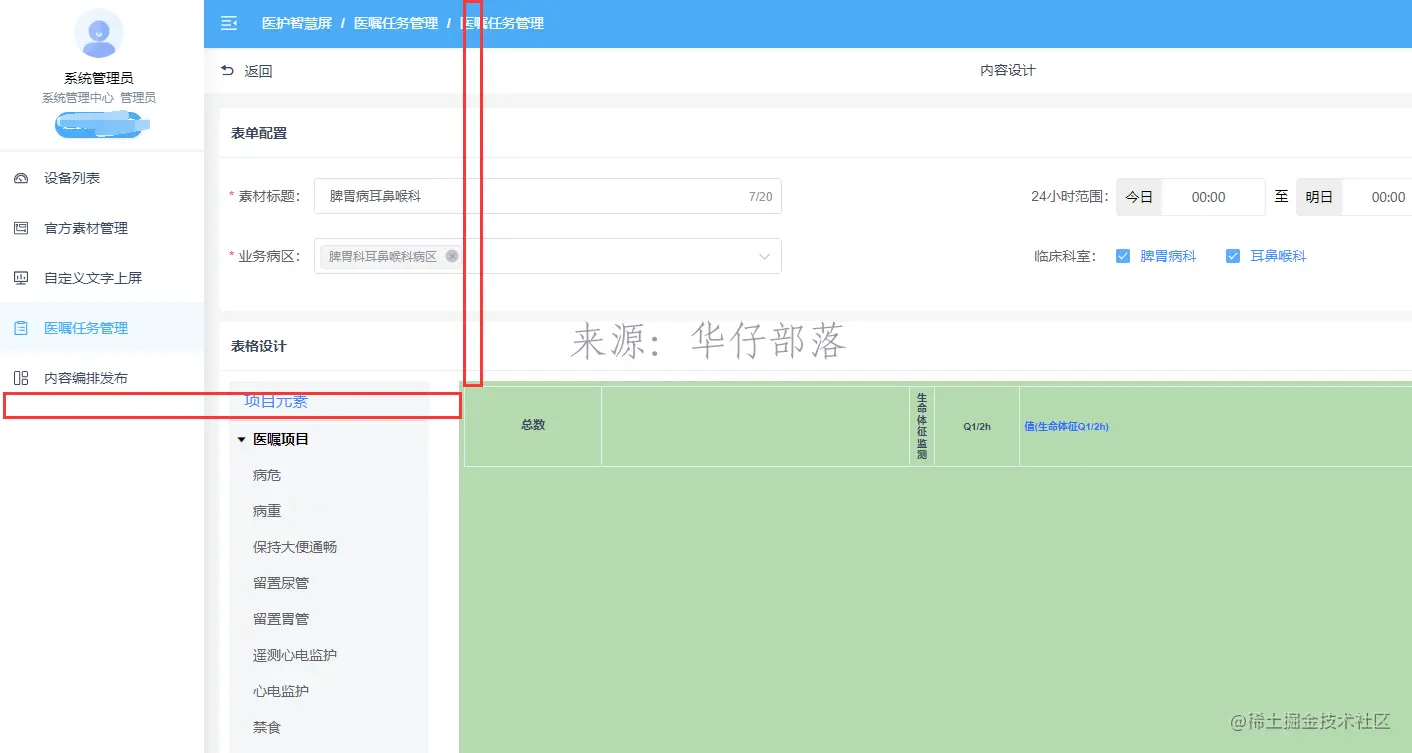Select 留置尿管 in the list
This screenshot has width=1412, height=753.
281,583
